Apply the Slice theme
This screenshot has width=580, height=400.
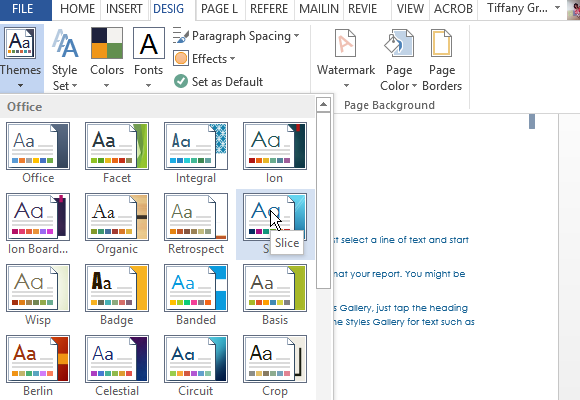[x=275, y=224]
